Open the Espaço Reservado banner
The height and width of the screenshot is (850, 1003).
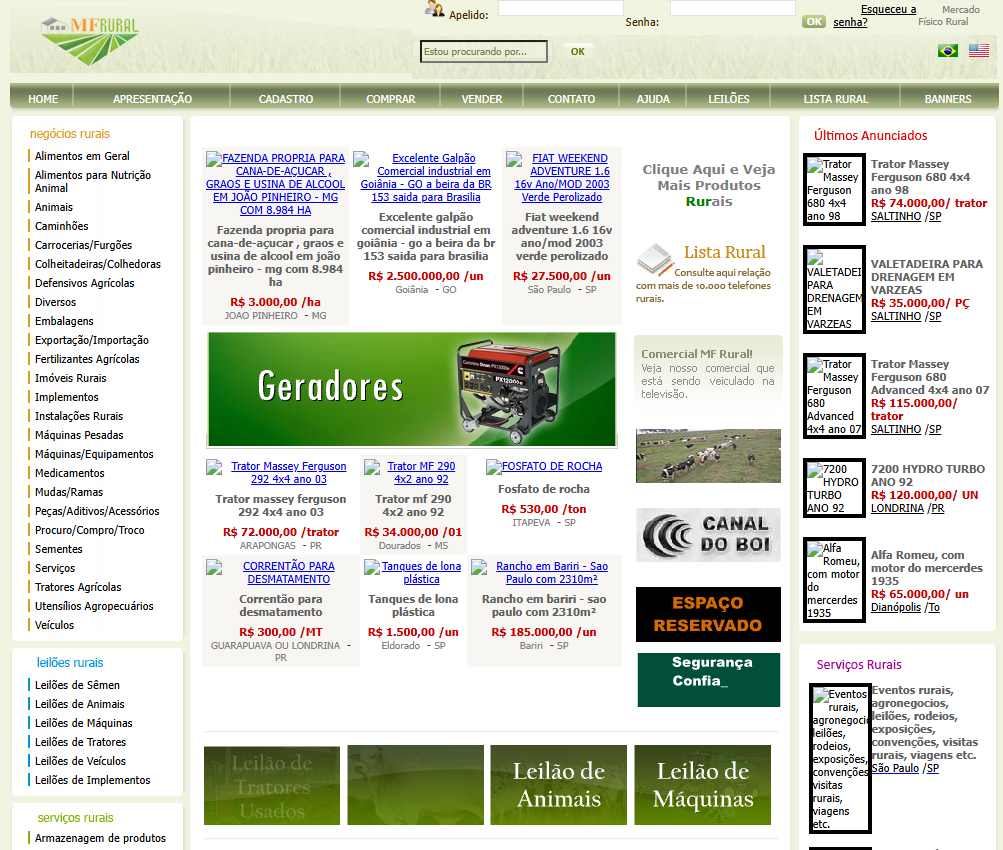708,614
